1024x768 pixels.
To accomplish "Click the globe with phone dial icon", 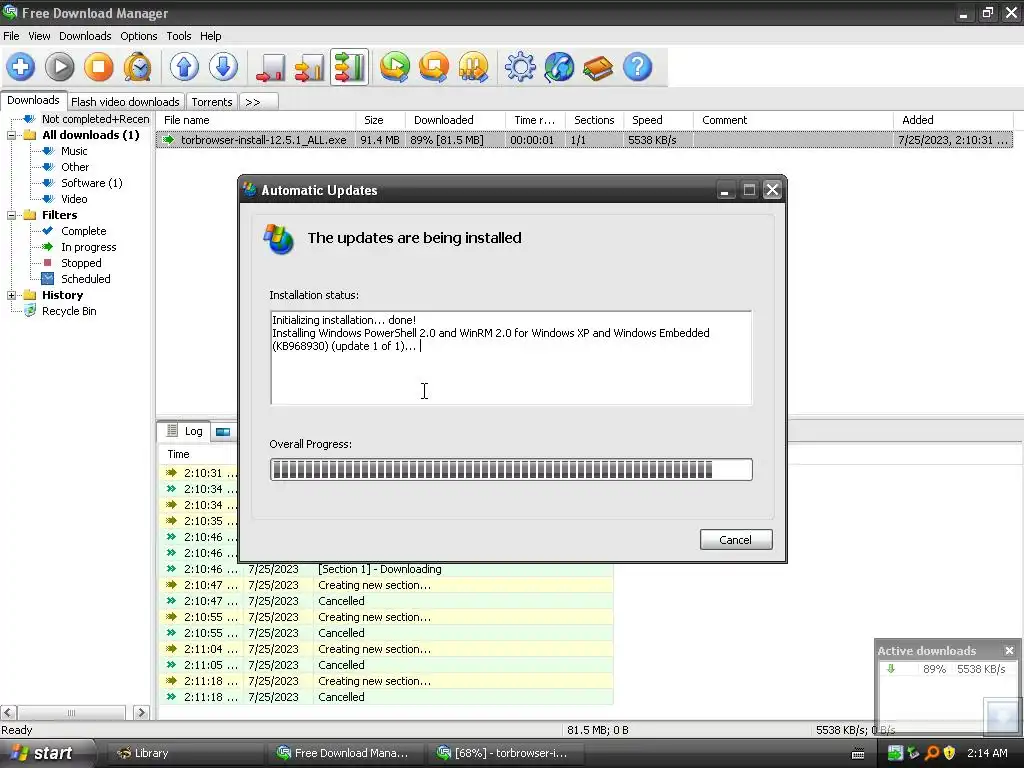I will 560,67.
